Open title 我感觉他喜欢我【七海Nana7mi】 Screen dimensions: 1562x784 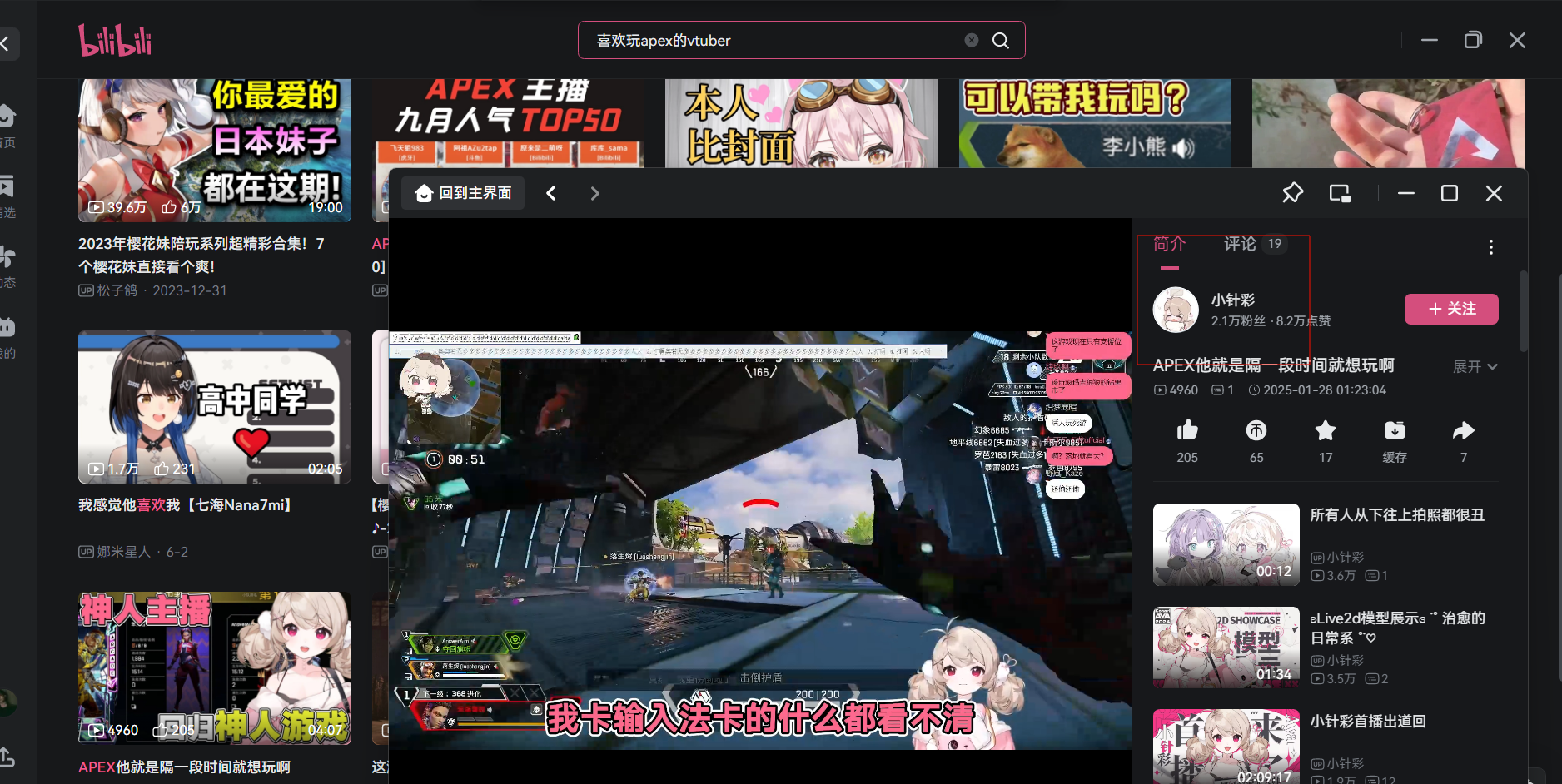[x=185, y=505]
